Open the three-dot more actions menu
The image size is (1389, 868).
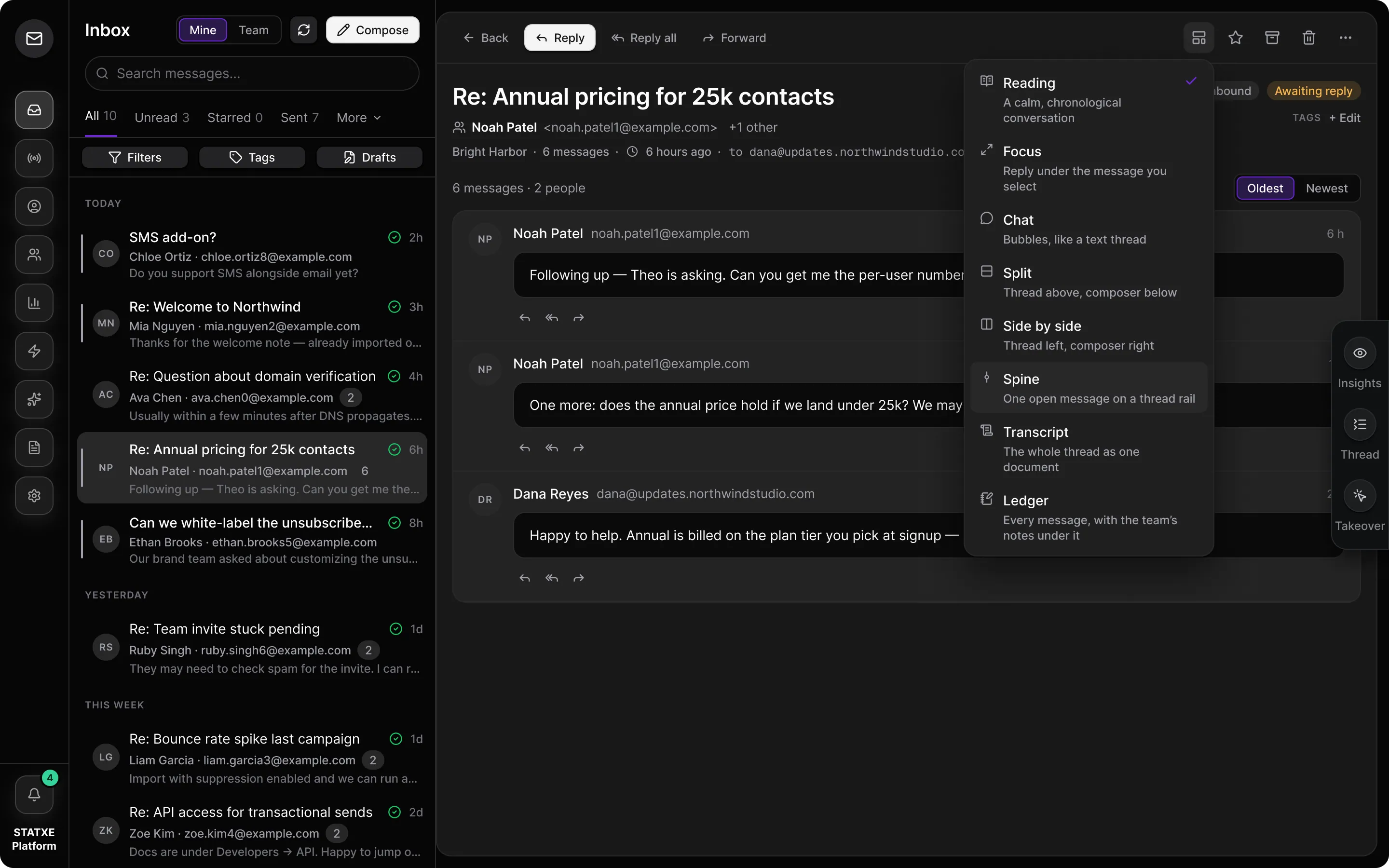coord(1346,38)
